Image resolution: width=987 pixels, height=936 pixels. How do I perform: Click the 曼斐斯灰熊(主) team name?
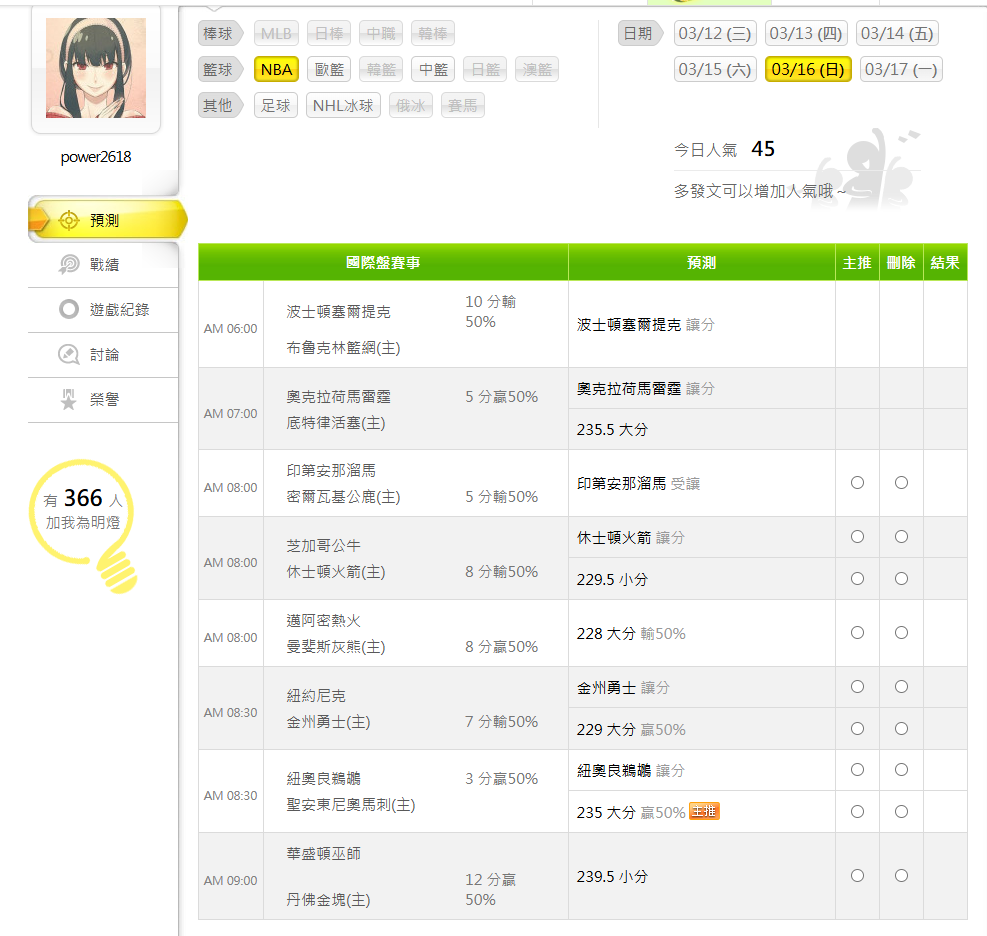336,646
